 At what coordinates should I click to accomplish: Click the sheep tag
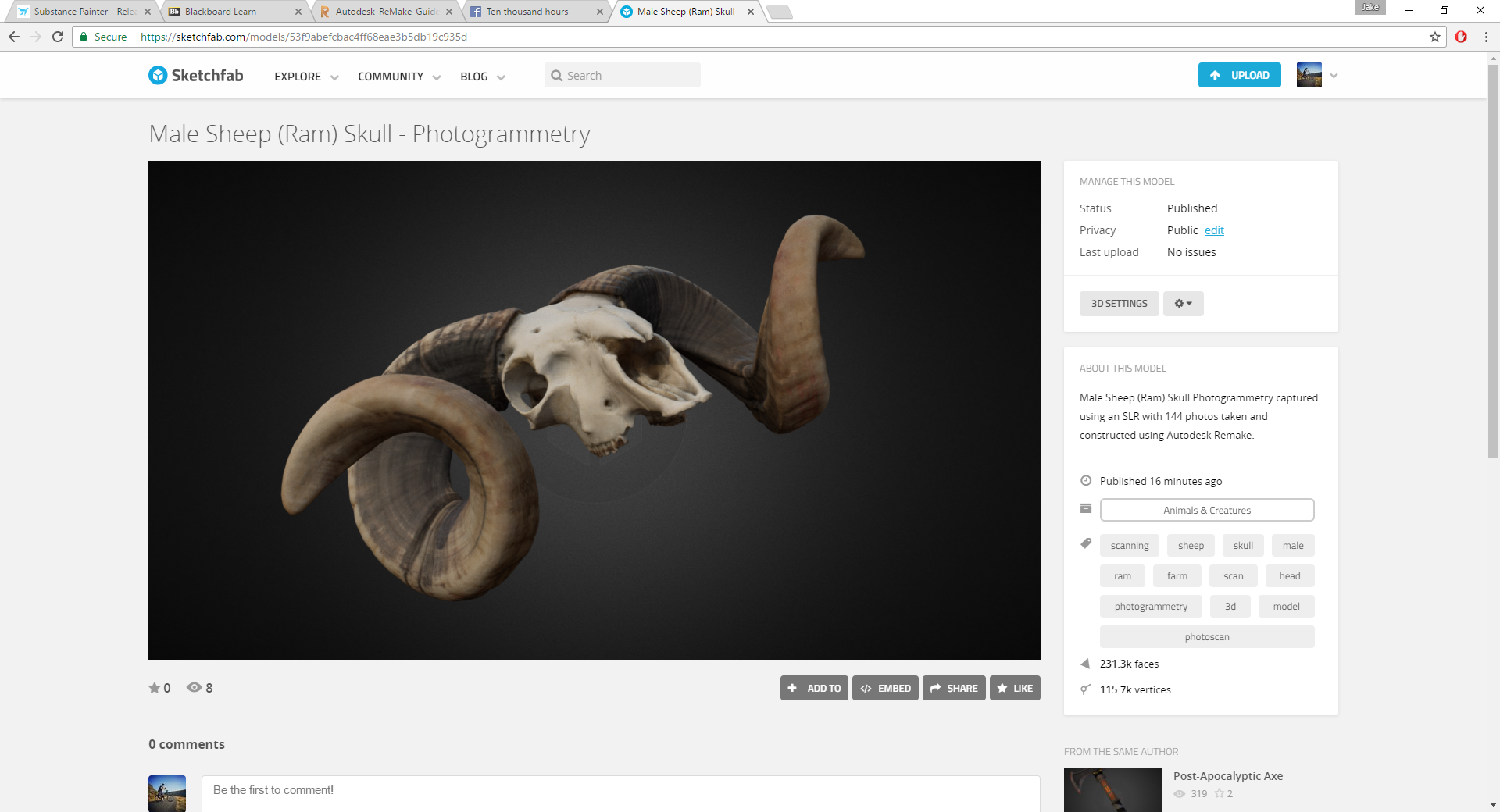click(1191, 545)
